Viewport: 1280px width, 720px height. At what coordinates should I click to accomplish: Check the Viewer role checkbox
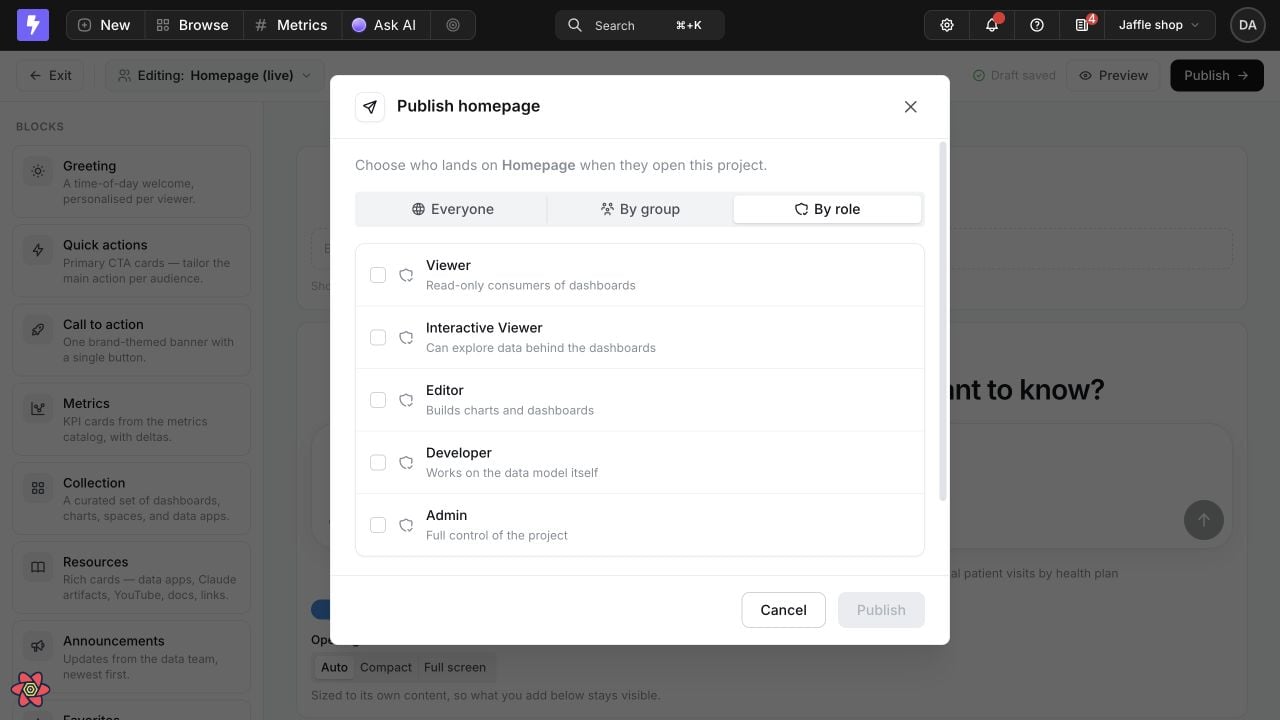[378, 275]
